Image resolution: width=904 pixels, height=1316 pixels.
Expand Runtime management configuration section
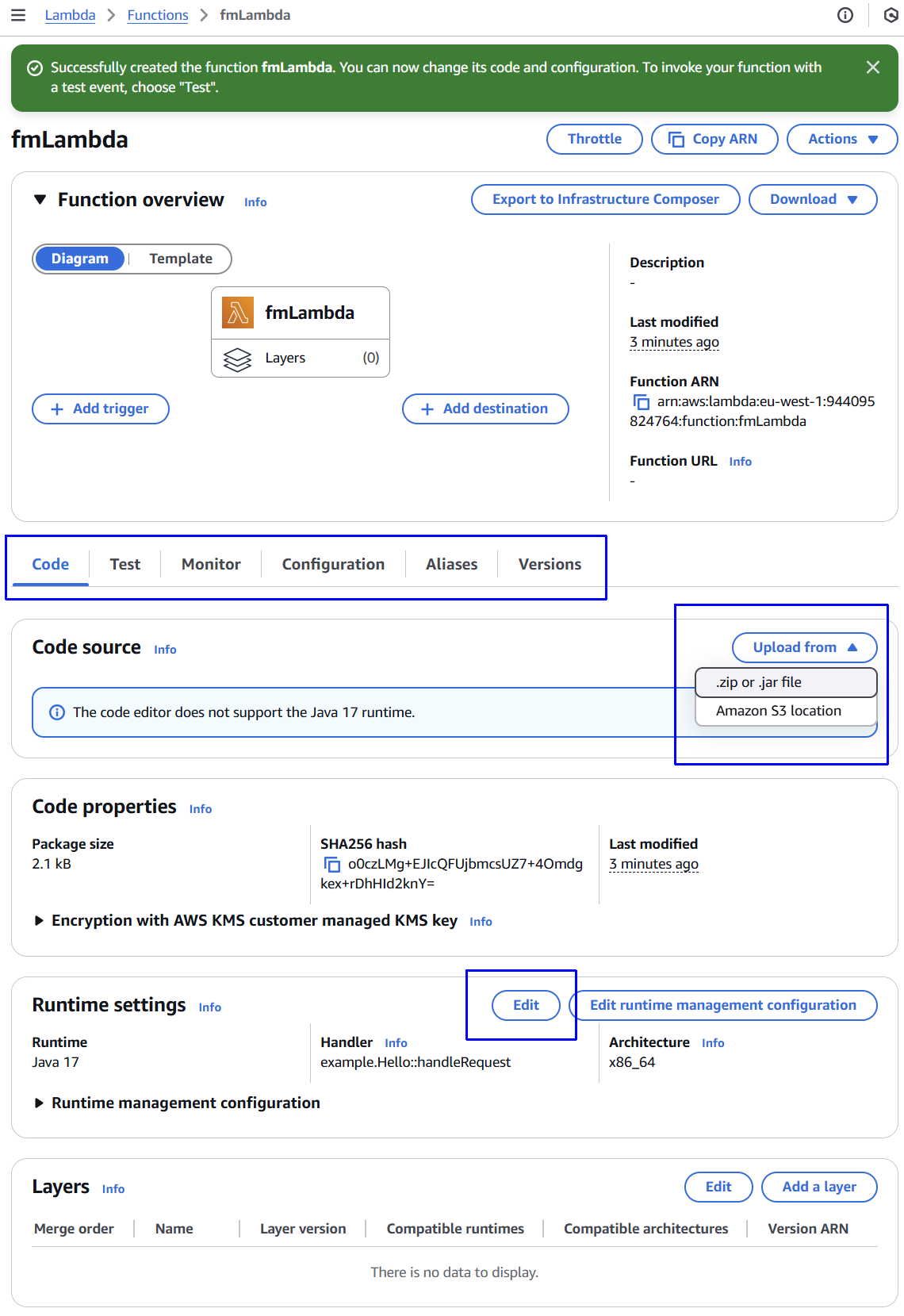coord(39,1103)
